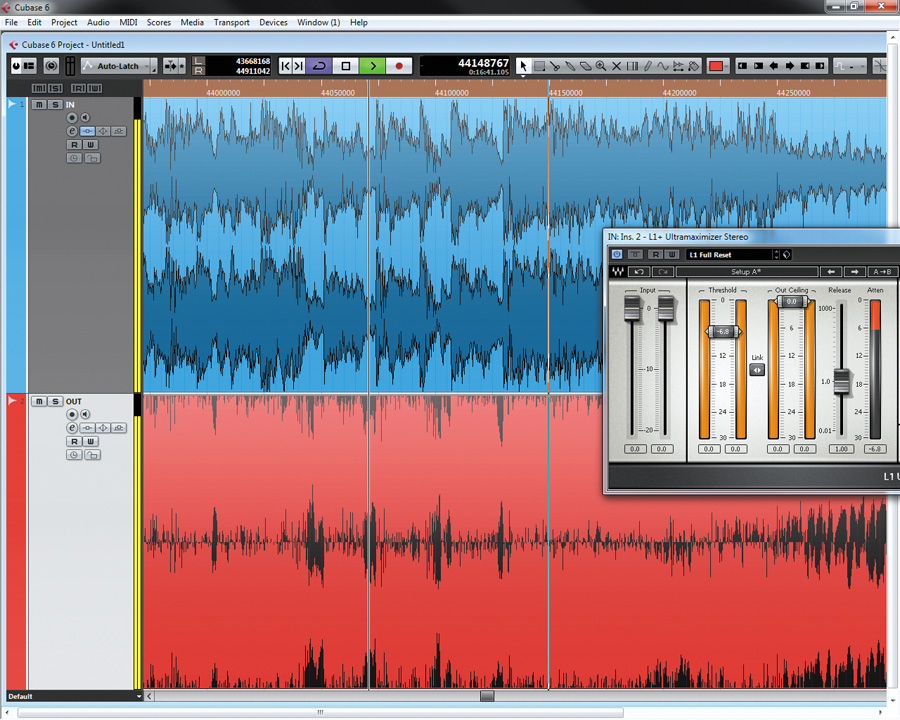Select the Line curve tool
The image size is (900, 720).
663,66
